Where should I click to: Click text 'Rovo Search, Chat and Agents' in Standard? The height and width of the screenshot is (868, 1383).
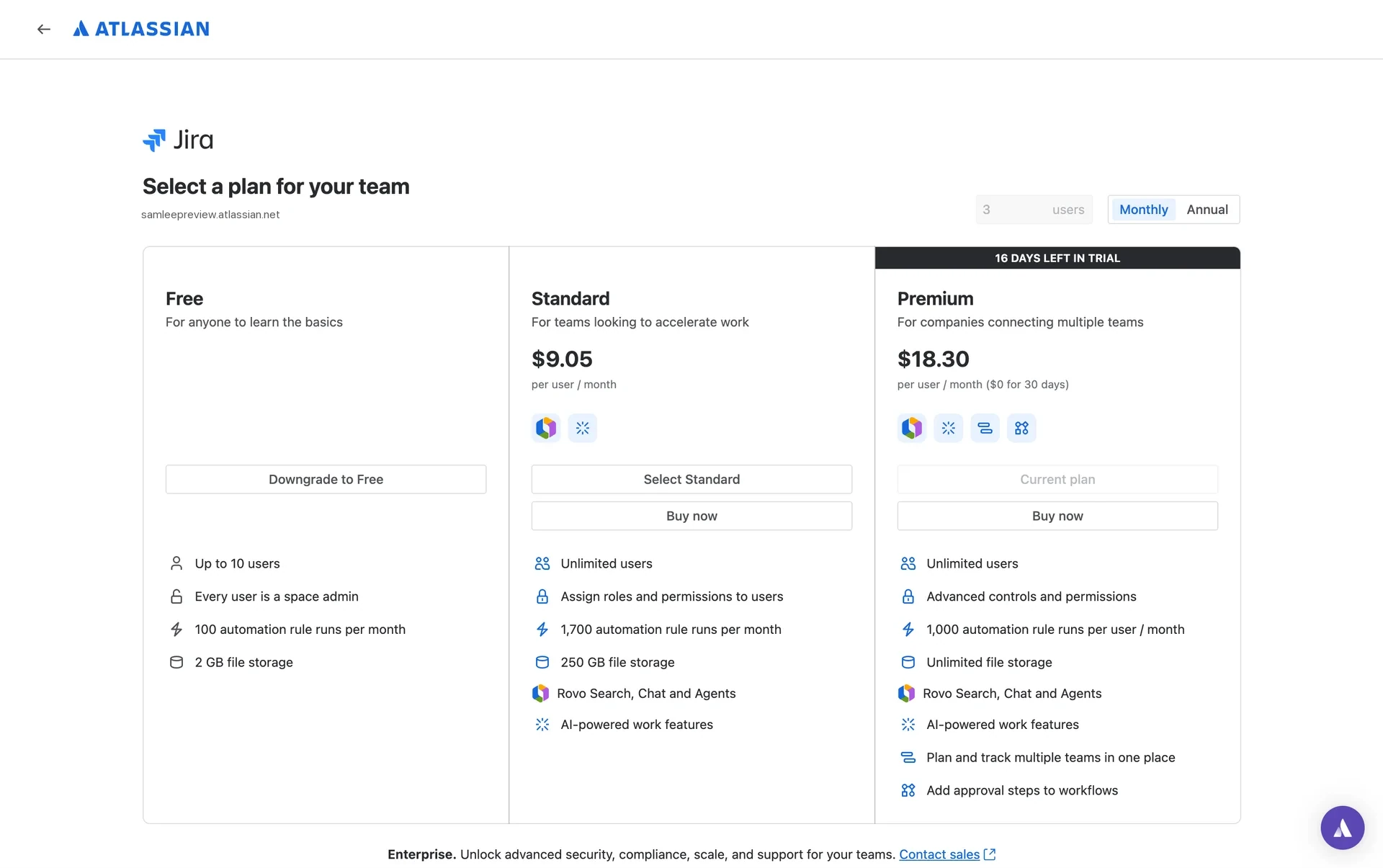(646, 694)
